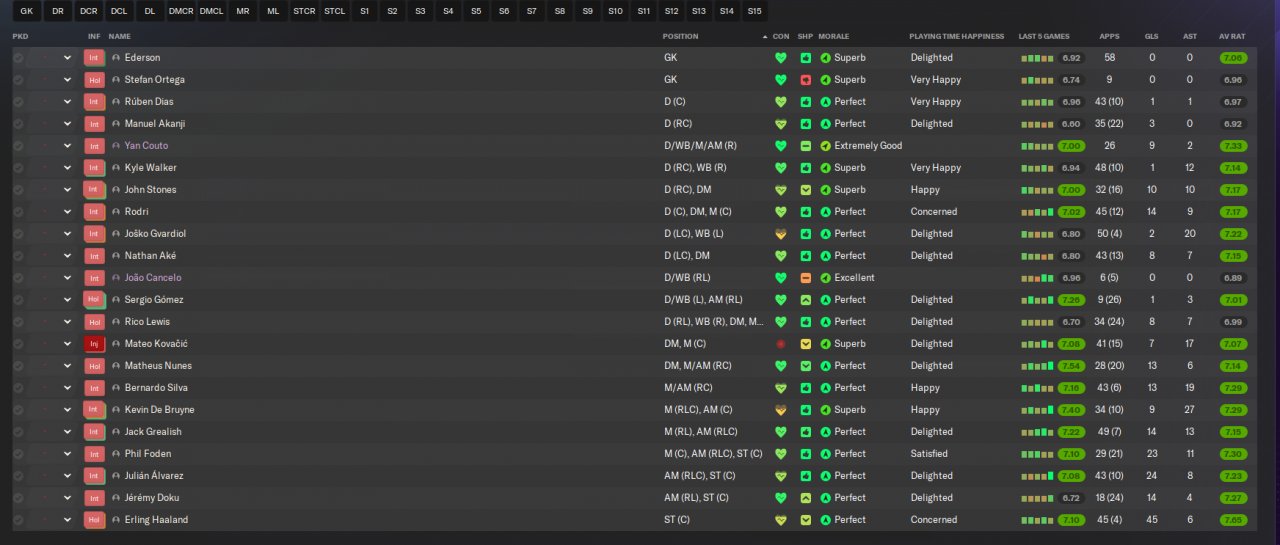The width and height of the screenshot is (1280, 545).
Task: Toggle the picked circle for Kyle Walker
Action: 18,168
